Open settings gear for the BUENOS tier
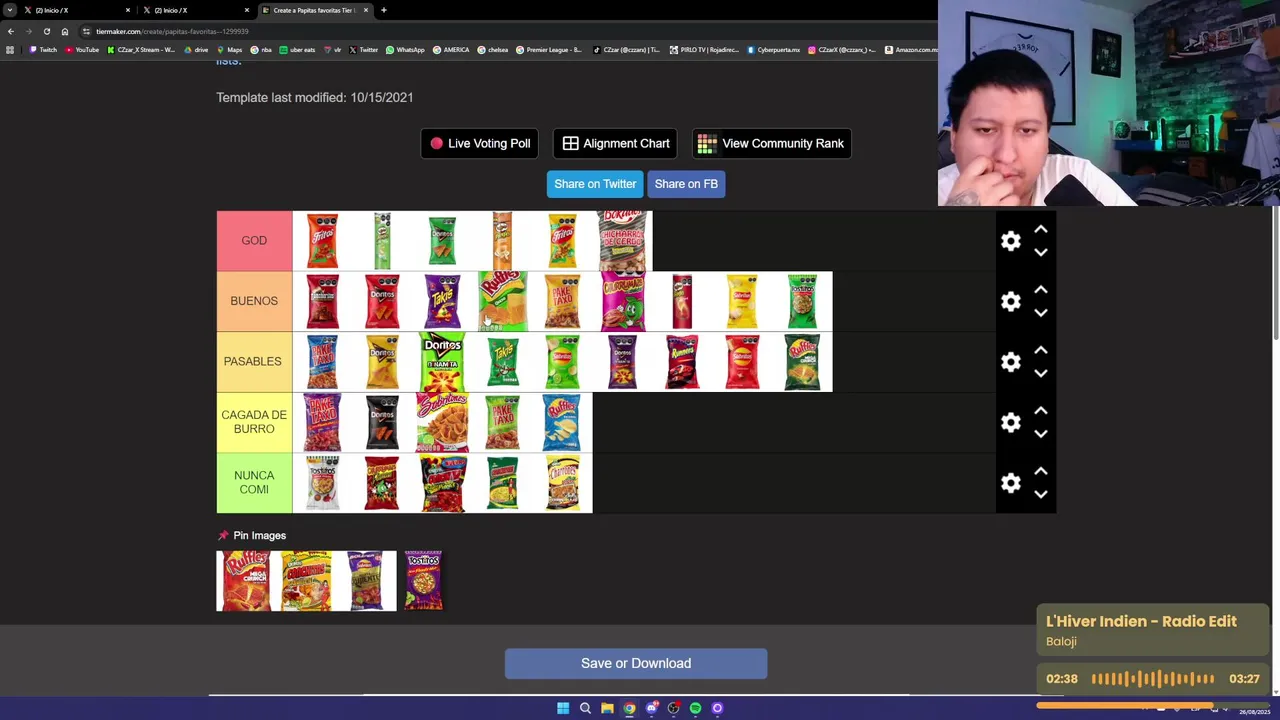 coord(1011,302)
